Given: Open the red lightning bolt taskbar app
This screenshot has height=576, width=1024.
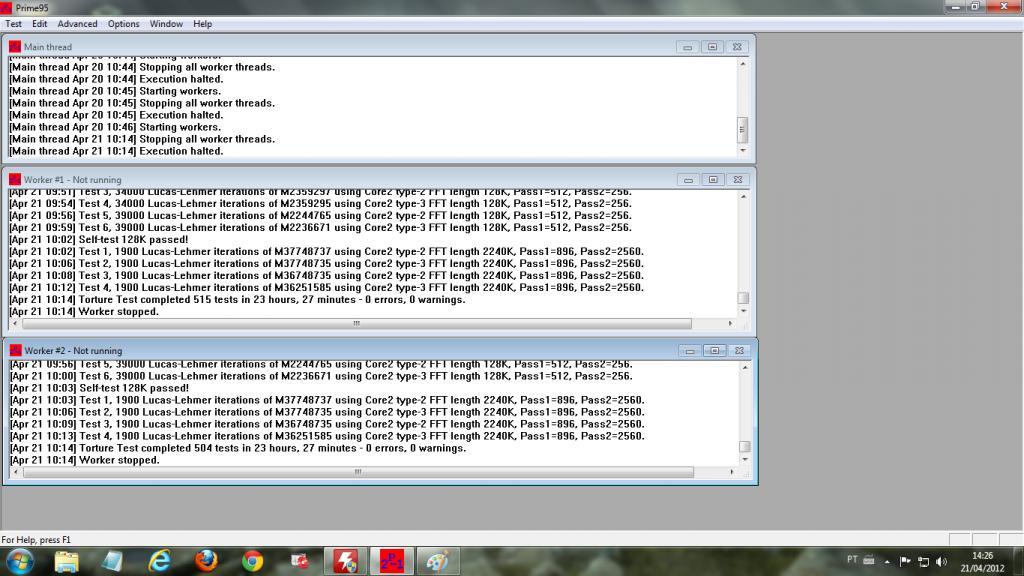Looking at the screenshot, I should pyautogui.click(x=345, y=561).
